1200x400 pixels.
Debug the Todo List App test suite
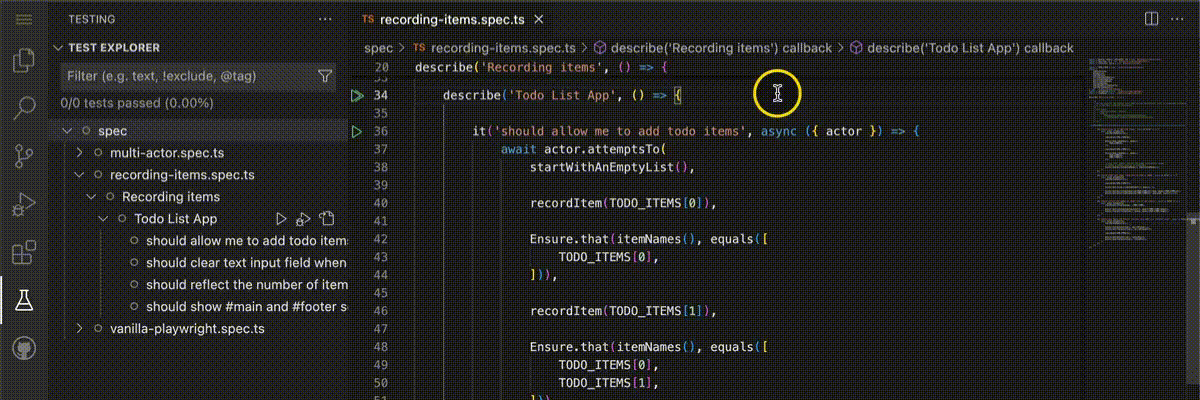(304, 219)
